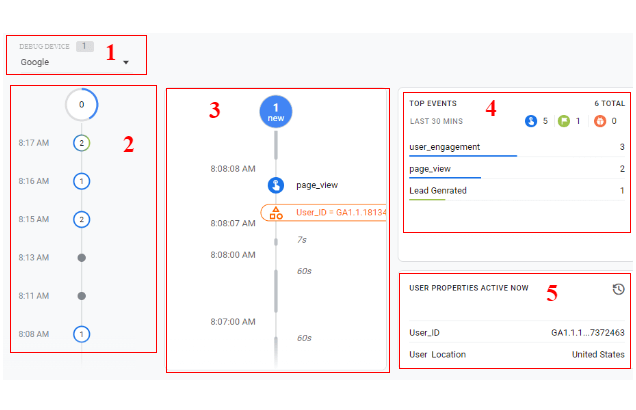Image resolution: width=636 pixels, height=410 pixels.
Task: Click the 8:11 AM gray dot
Action: pos(82,296)
